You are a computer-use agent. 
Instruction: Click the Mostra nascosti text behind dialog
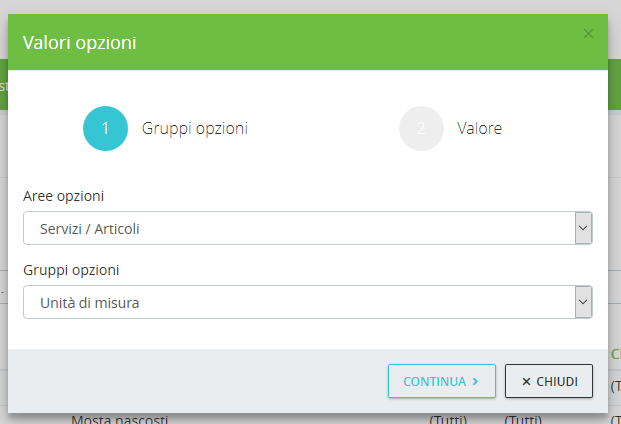120,418
